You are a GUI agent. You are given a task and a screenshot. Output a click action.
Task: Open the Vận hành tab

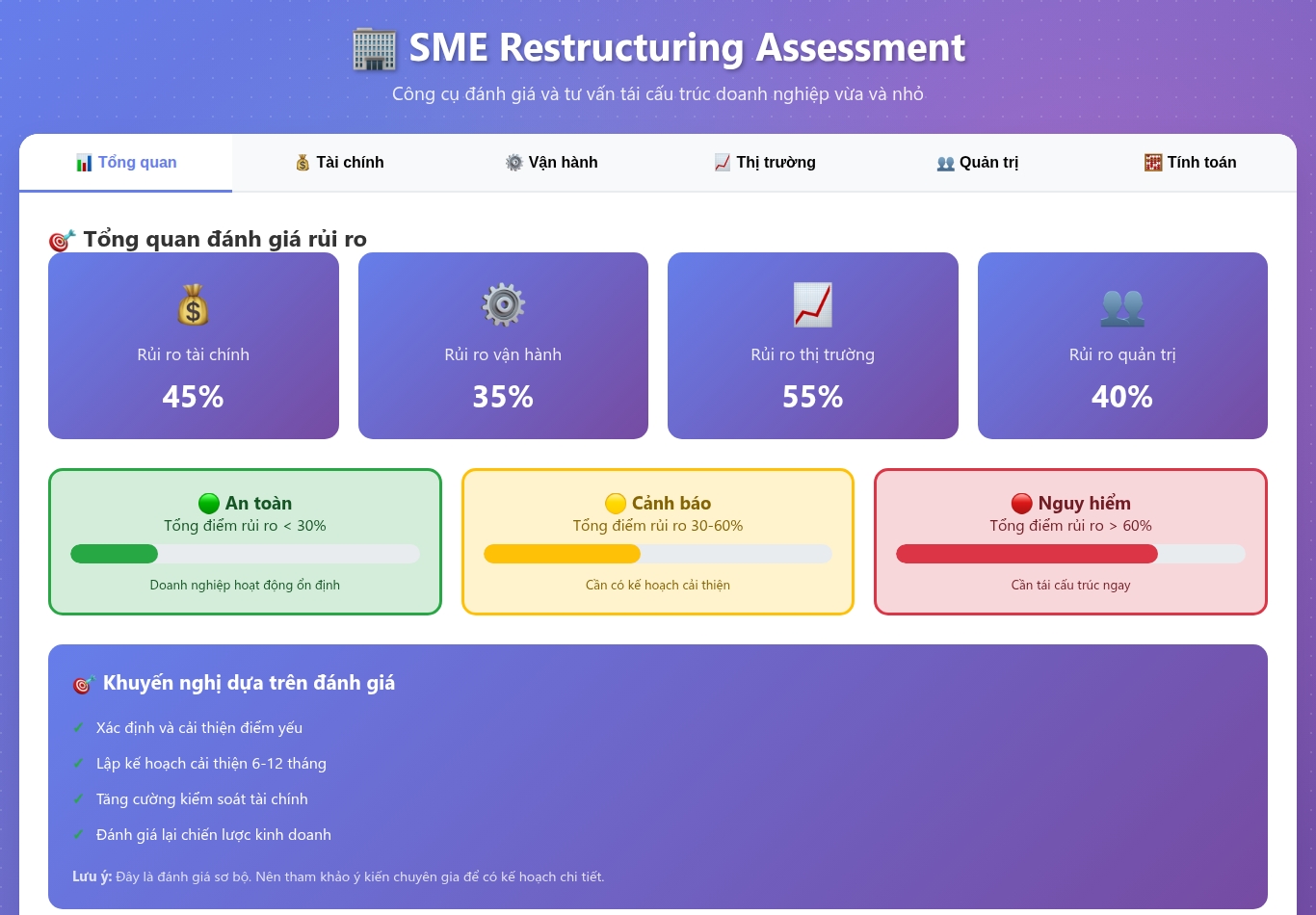click(551, 163)
